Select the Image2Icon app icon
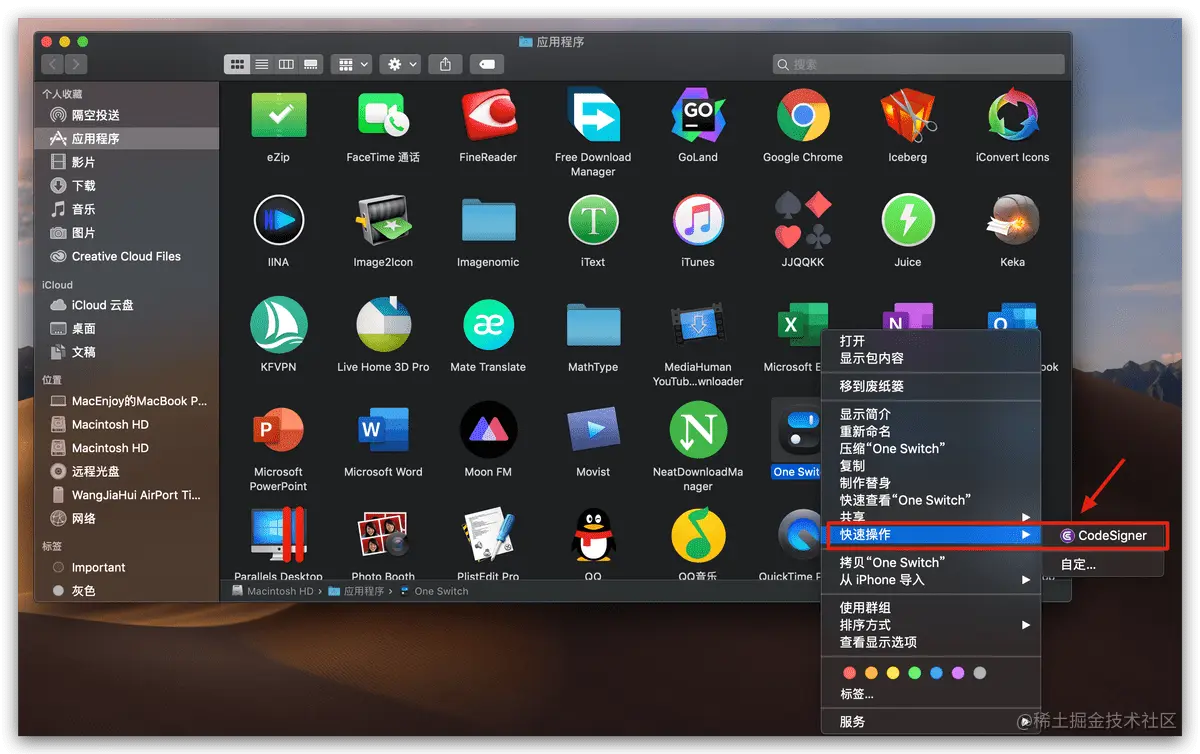 coord(383,221)
